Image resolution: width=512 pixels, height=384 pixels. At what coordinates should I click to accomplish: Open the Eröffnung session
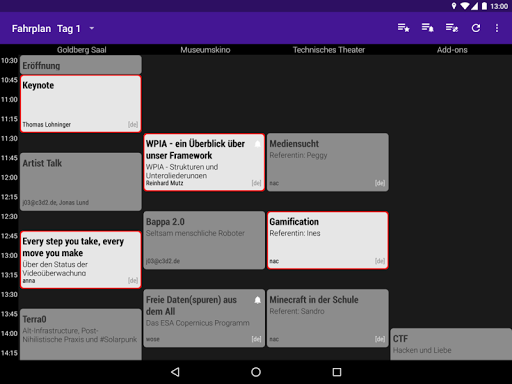click(81, 65)
